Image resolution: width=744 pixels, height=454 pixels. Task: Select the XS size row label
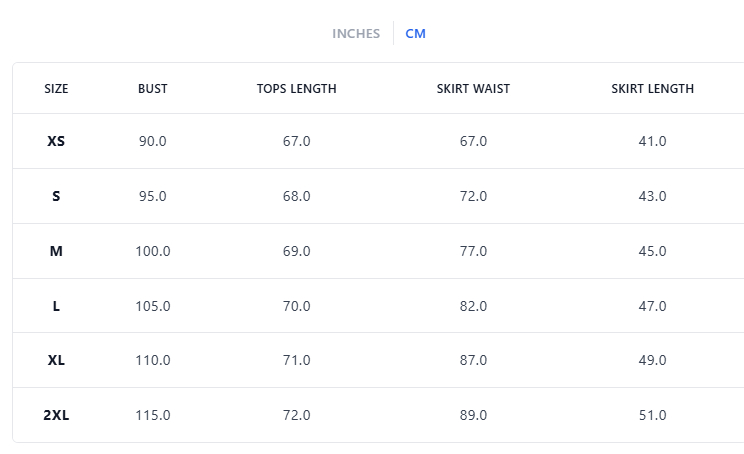tap(56, 142)
